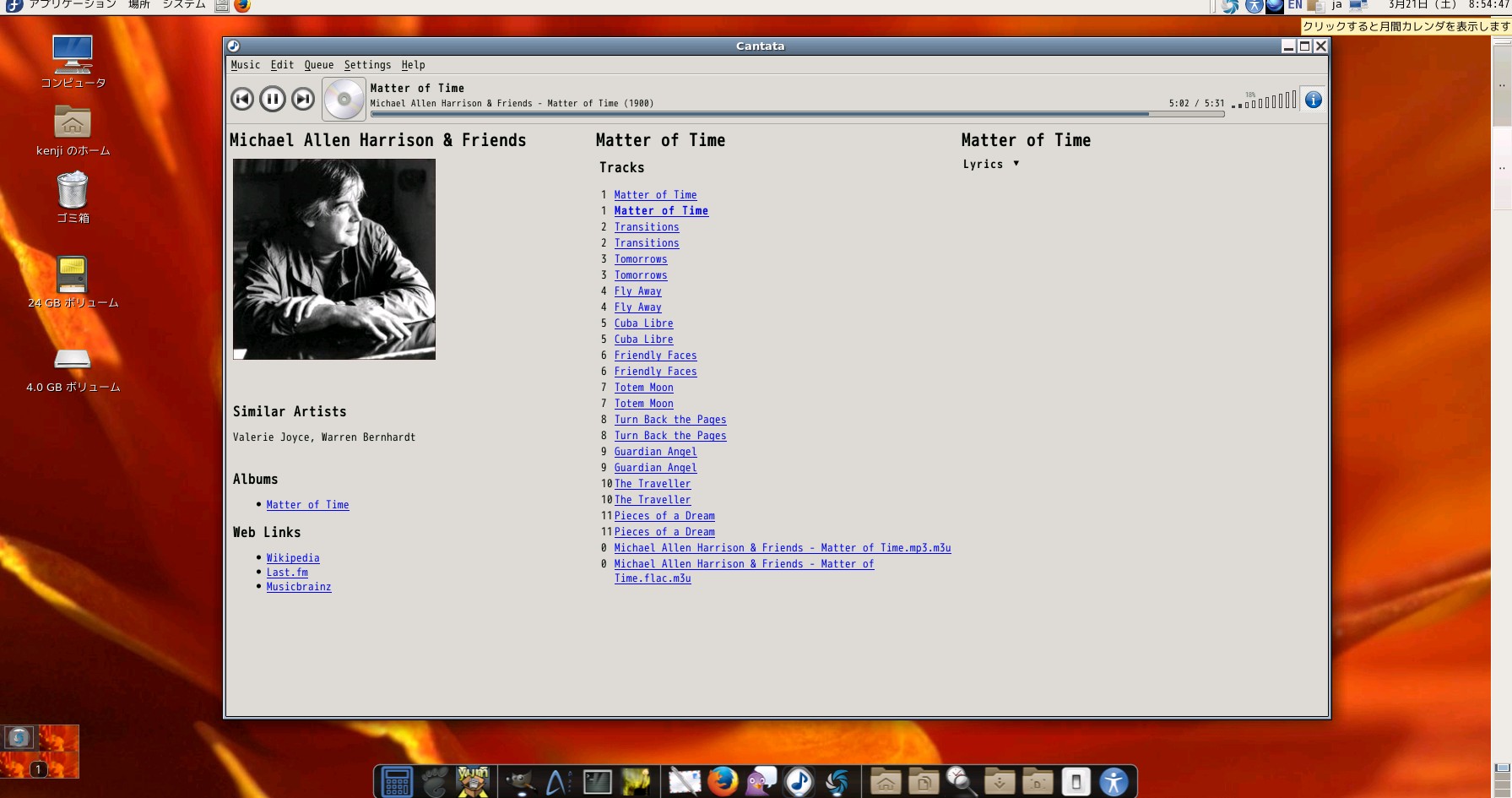Open the Music menu
The height and width of the screenshot is (798, 1512).
coord(246,64)
